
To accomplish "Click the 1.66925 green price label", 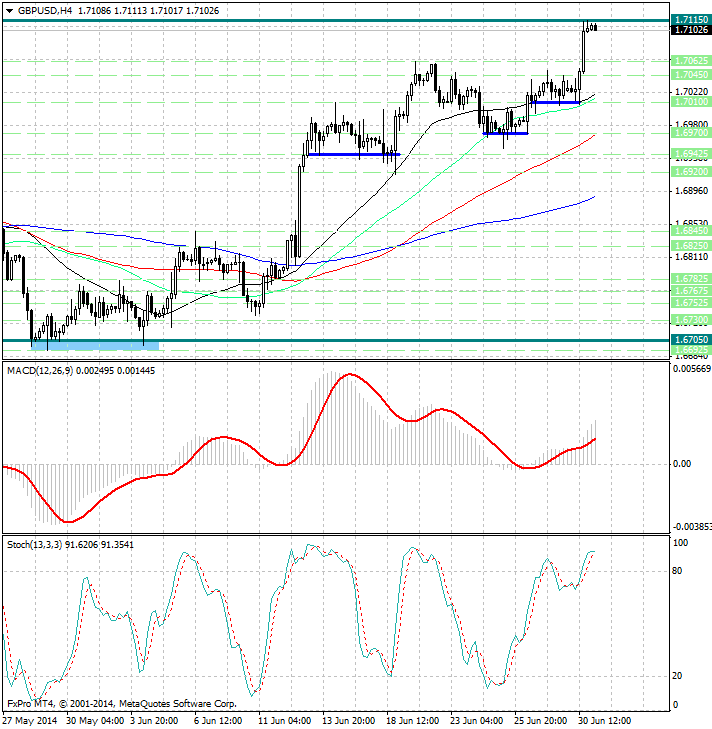I will [x=691, y=350].
